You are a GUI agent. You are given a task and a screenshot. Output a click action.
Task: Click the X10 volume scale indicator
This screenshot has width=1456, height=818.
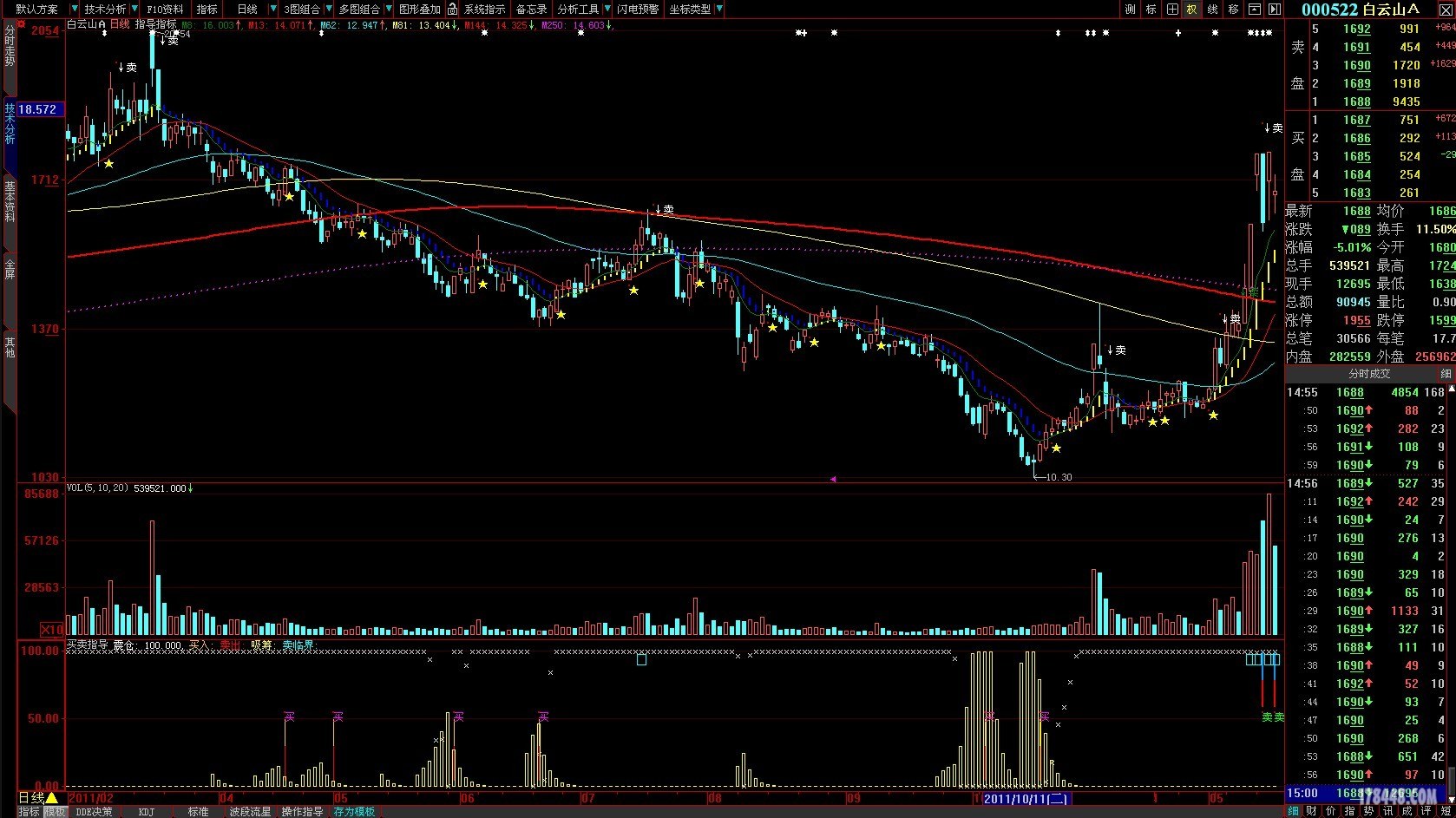coord(52,630)
